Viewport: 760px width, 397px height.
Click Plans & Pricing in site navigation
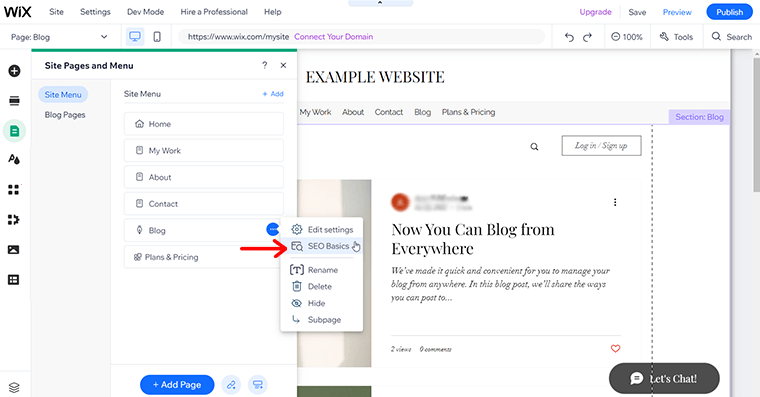click(468, 112)
